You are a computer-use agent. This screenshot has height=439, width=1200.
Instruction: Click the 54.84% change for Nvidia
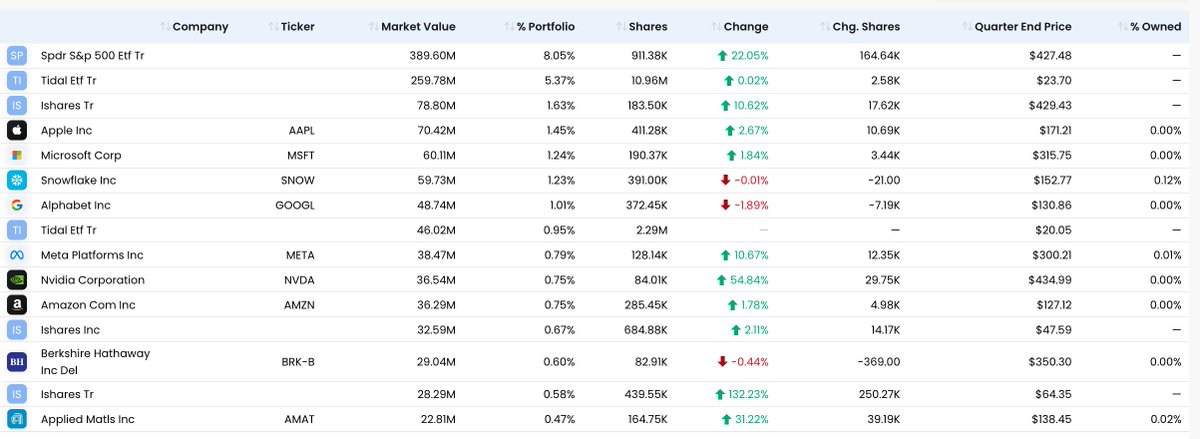pyautogui.click(x=742, y=280)
